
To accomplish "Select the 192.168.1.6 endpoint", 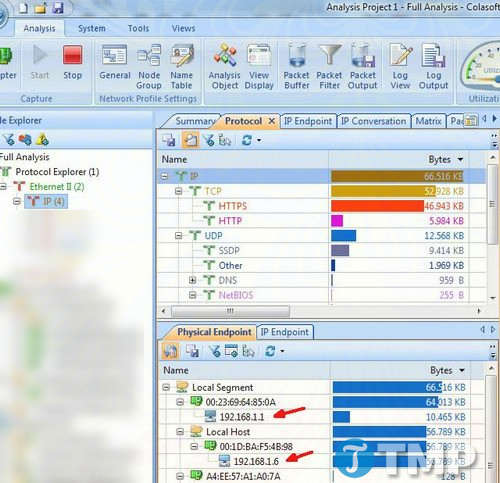I will coord(256,462).
